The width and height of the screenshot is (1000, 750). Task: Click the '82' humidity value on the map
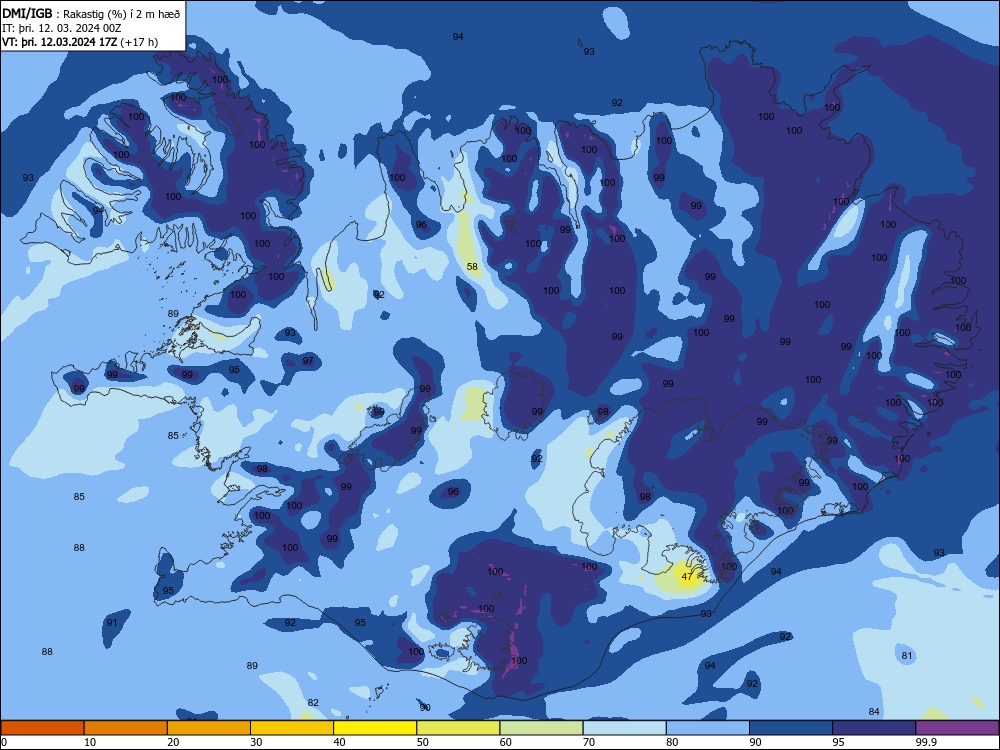click(312, 702)
